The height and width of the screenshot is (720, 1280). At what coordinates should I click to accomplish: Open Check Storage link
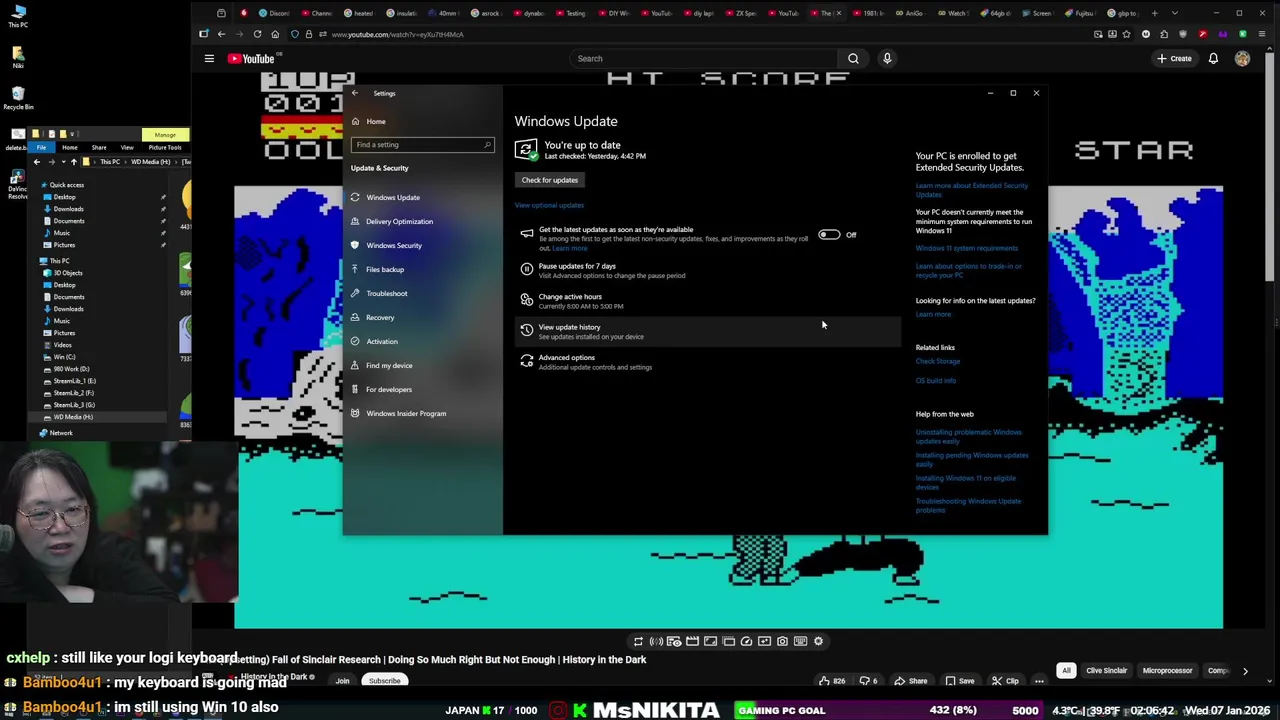click(x=937, y=361)
